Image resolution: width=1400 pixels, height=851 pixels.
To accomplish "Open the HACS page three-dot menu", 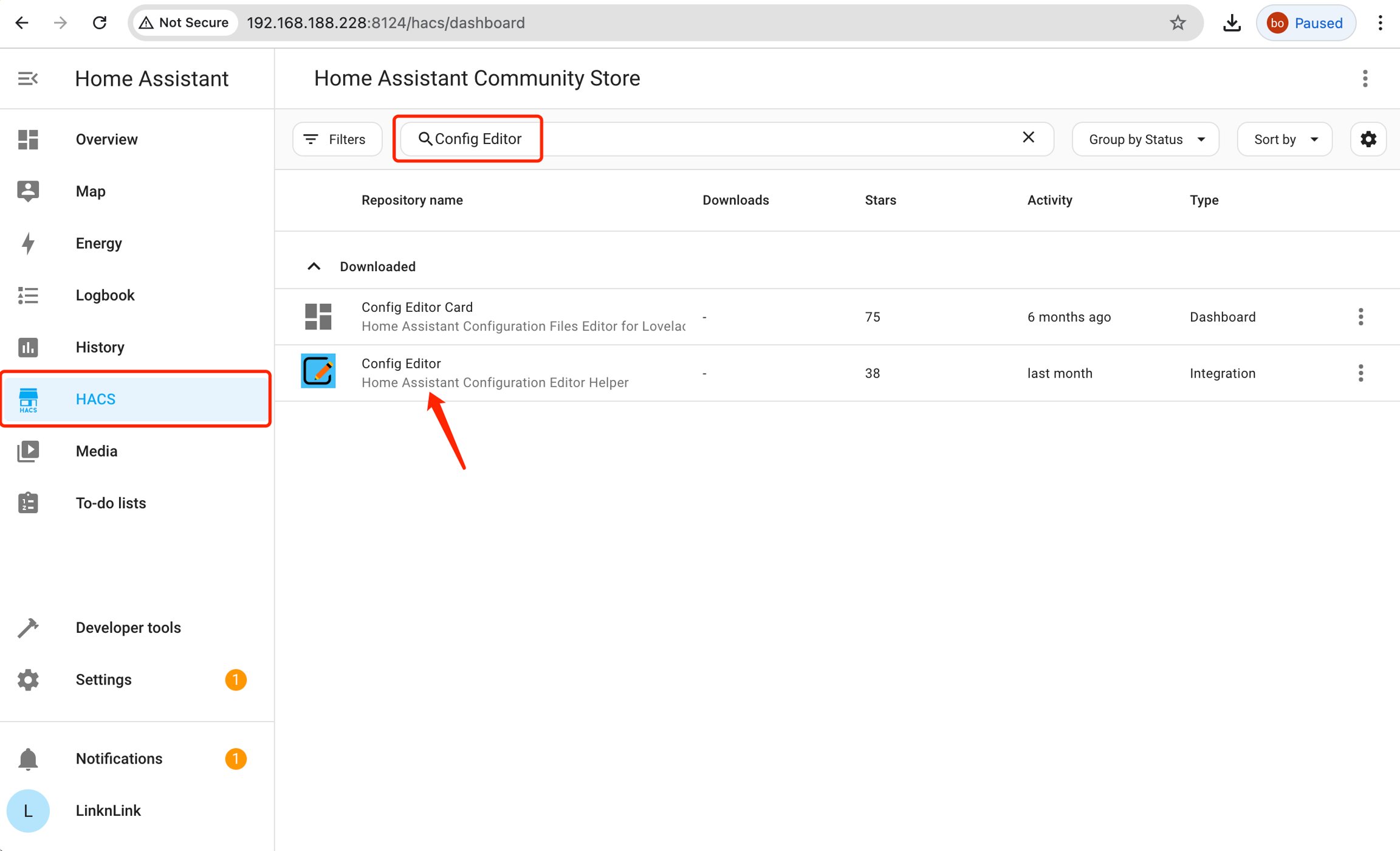I will (1365, 78).
